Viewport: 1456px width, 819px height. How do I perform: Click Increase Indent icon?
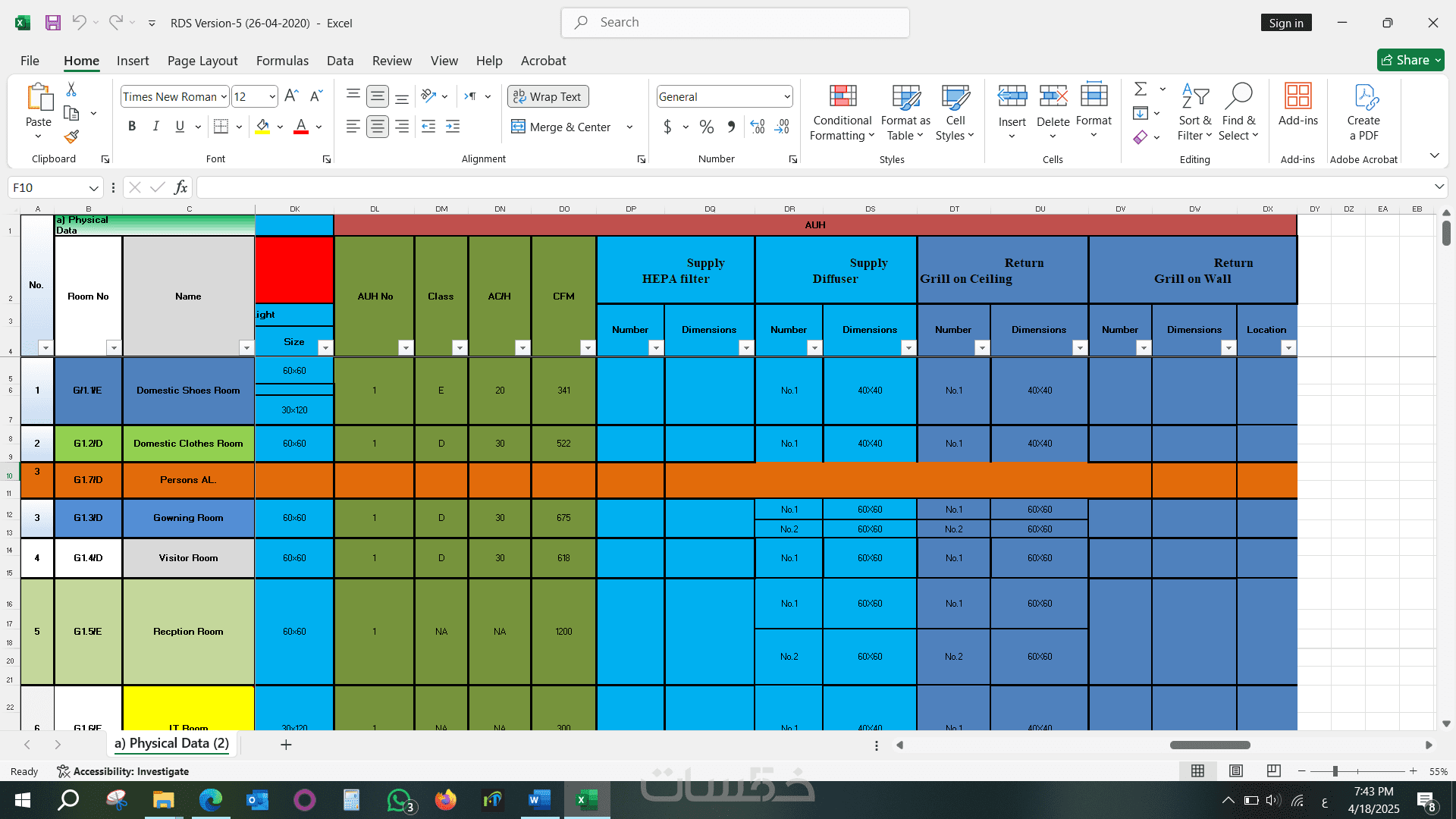(x=453, y=127)
